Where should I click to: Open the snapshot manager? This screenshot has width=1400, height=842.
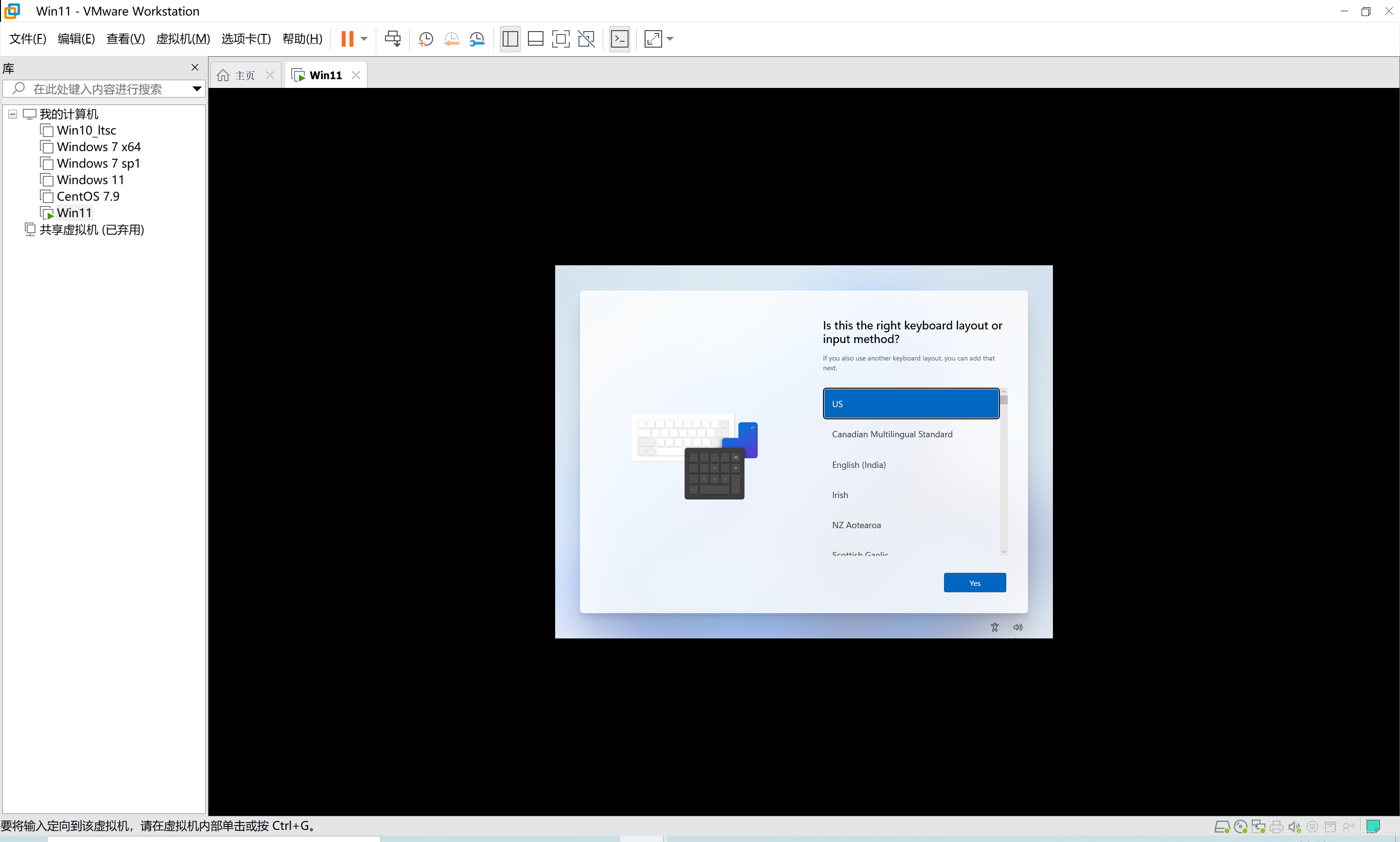click(x=477, y=38)
